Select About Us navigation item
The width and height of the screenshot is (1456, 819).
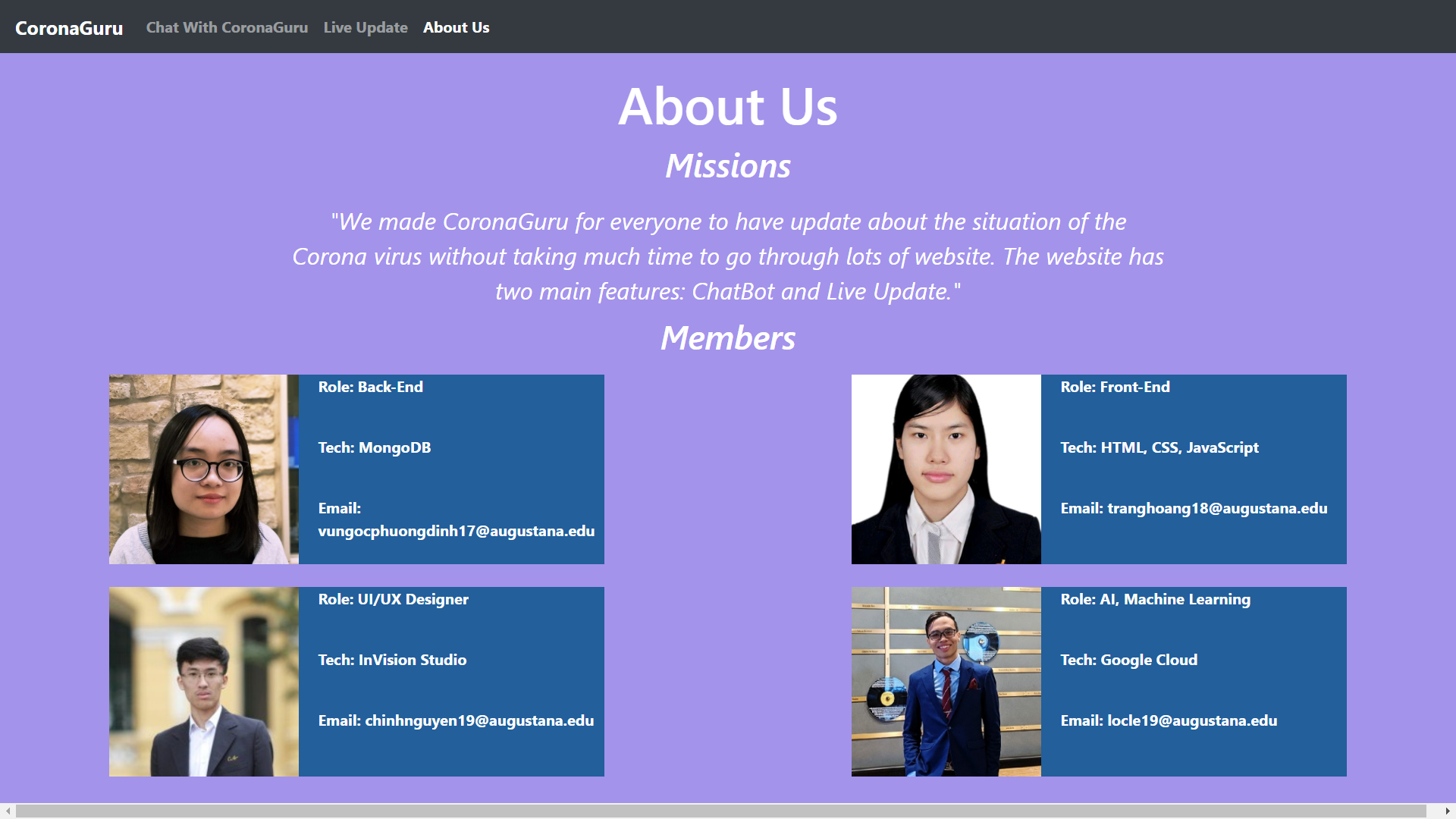pyautogui.click(x=456, y=27)
